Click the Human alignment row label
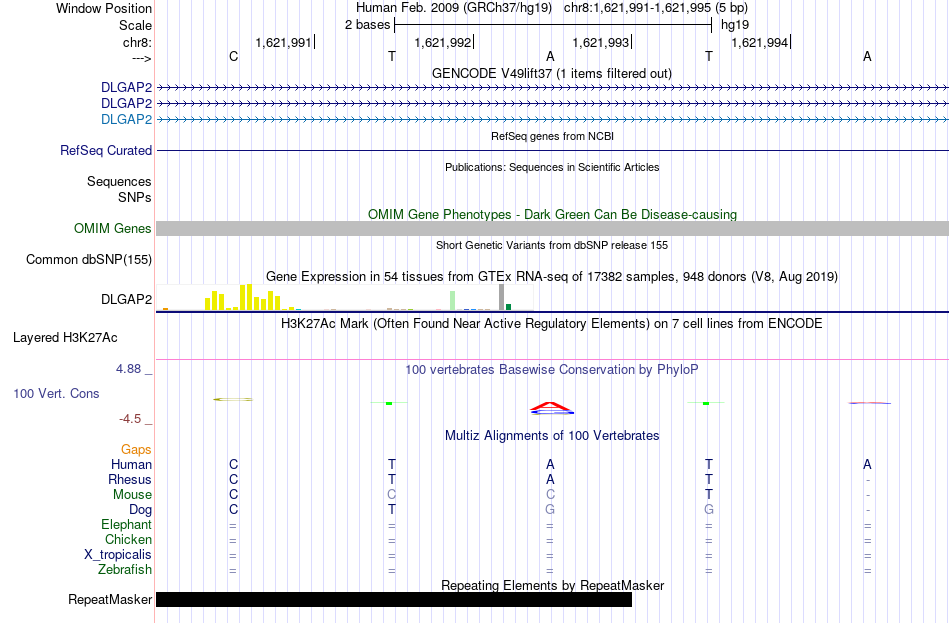The width and height of the screenshot is (950, 623). coord(131,465)
